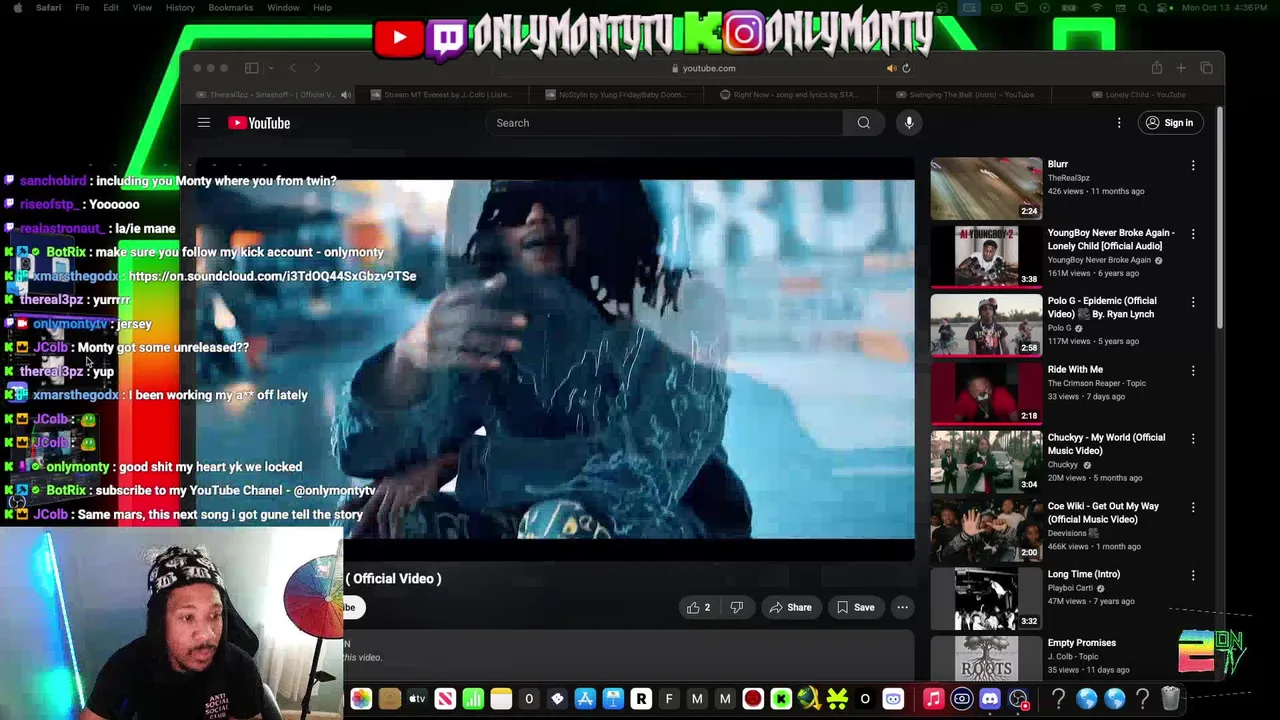Image resolution: width=1280 pixels, height=720 pixels.
Task: Open options menu for Coe Wiki video
Action: (1193, 507)
